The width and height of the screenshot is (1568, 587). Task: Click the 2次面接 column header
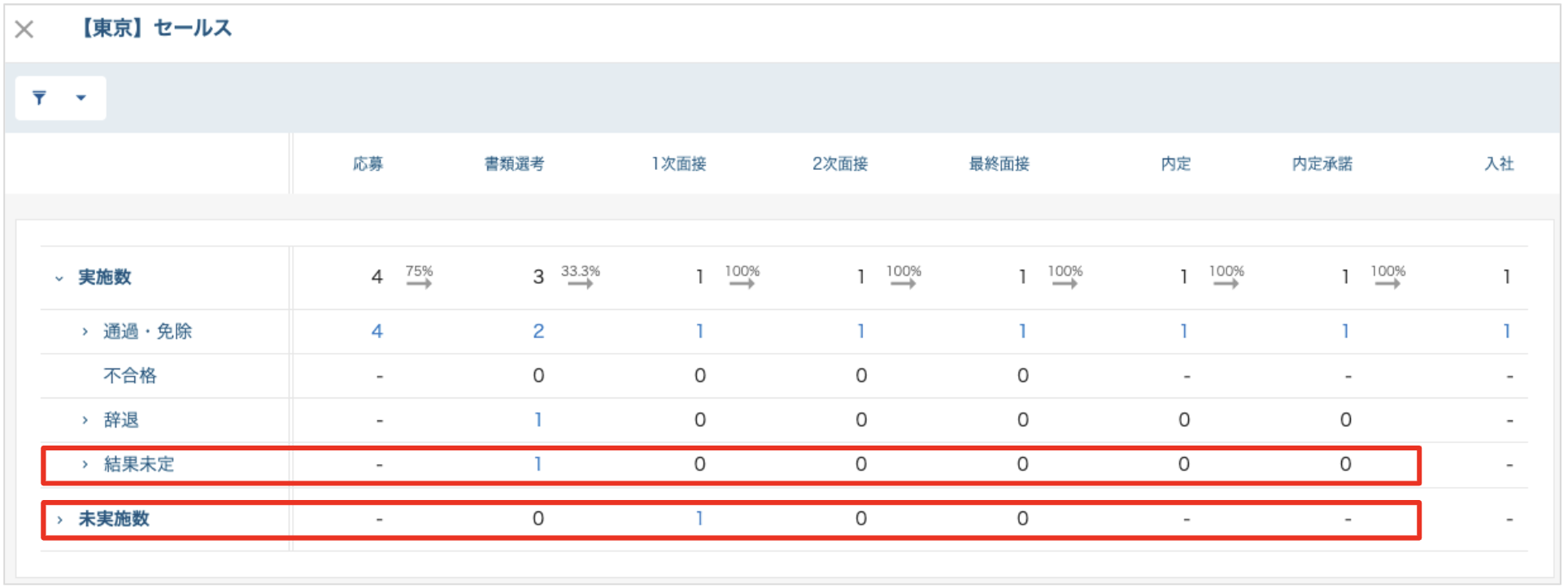pos(840,164)
